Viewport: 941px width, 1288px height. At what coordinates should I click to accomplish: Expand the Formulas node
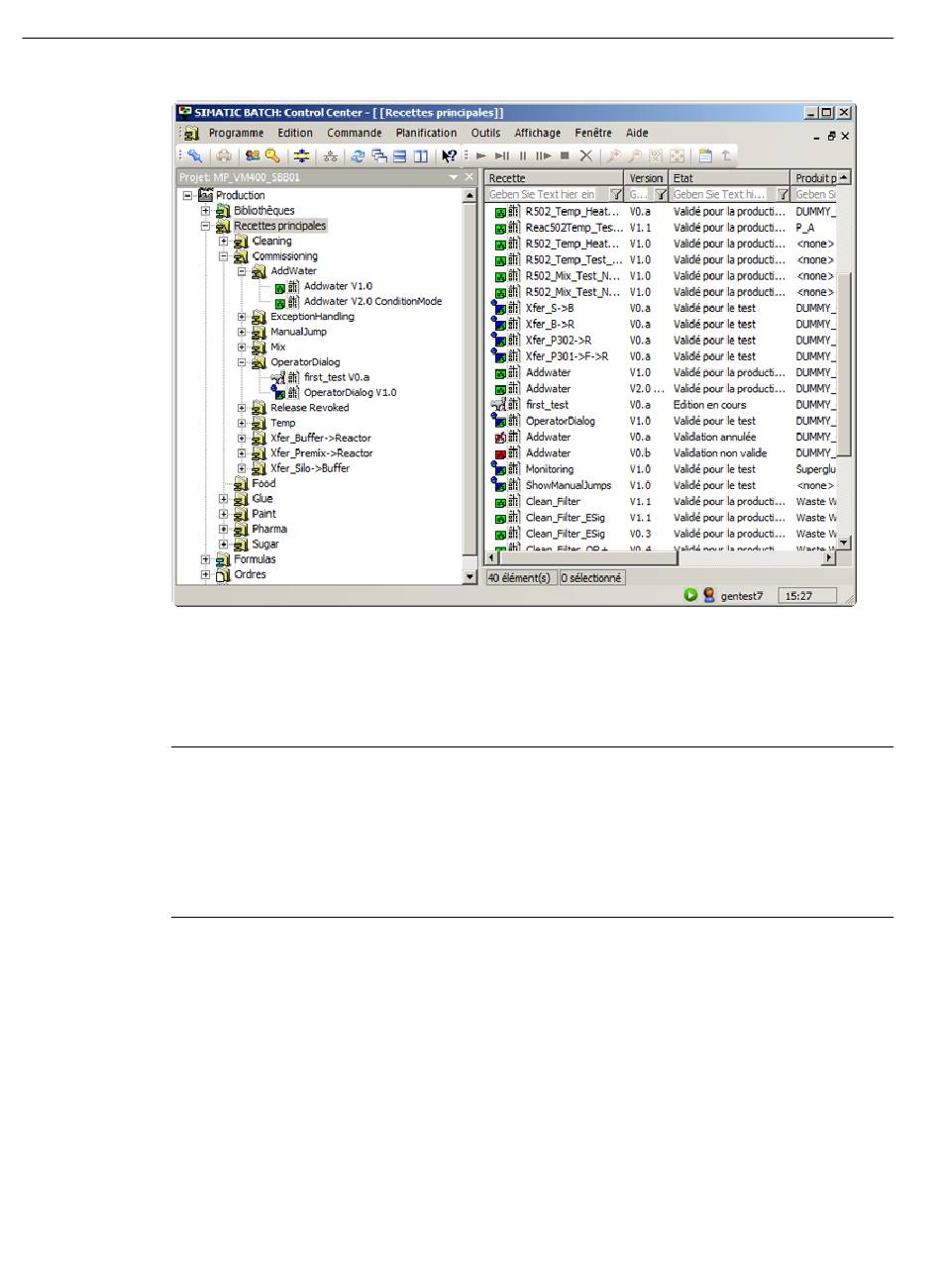coord(205,559)
